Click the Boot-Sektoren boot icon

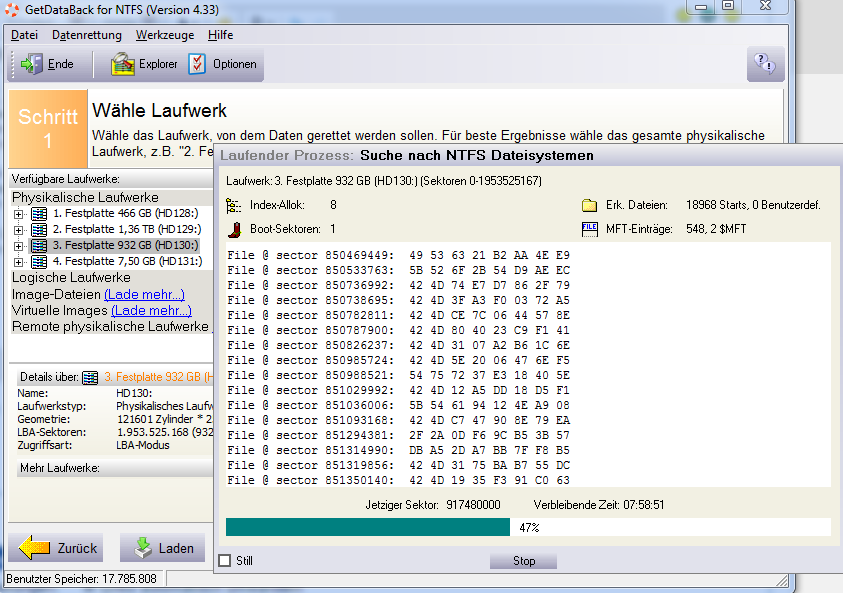234,230
